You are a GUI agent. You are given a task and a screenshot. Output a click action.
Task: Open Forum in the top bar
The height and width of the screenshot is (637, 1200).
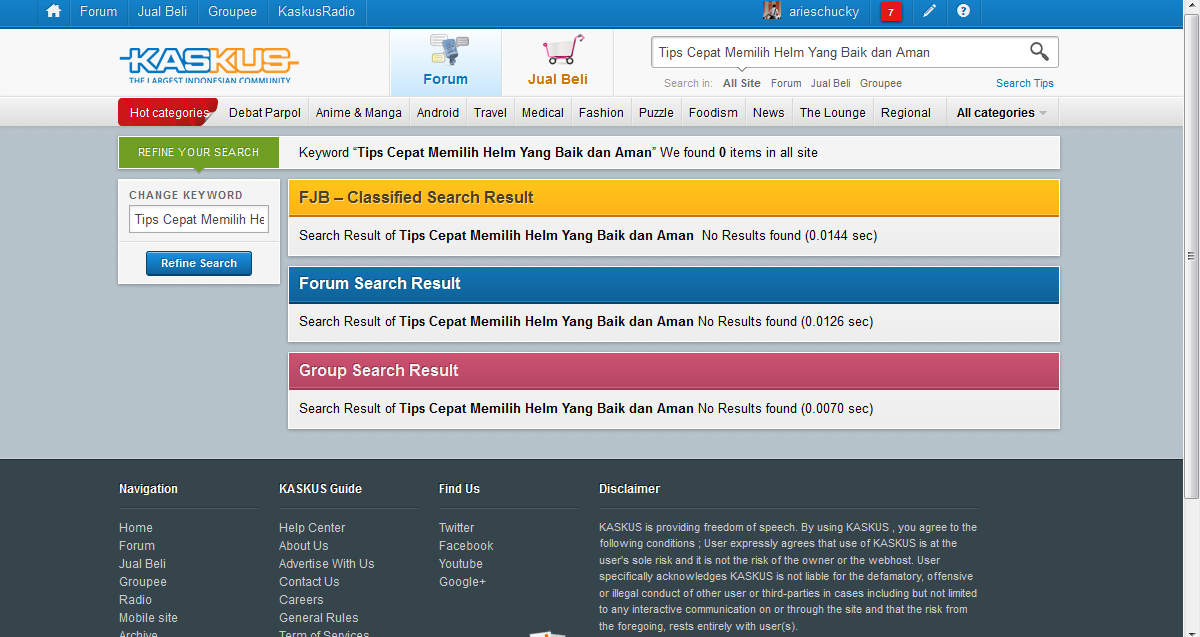click(x=99, y=12)
